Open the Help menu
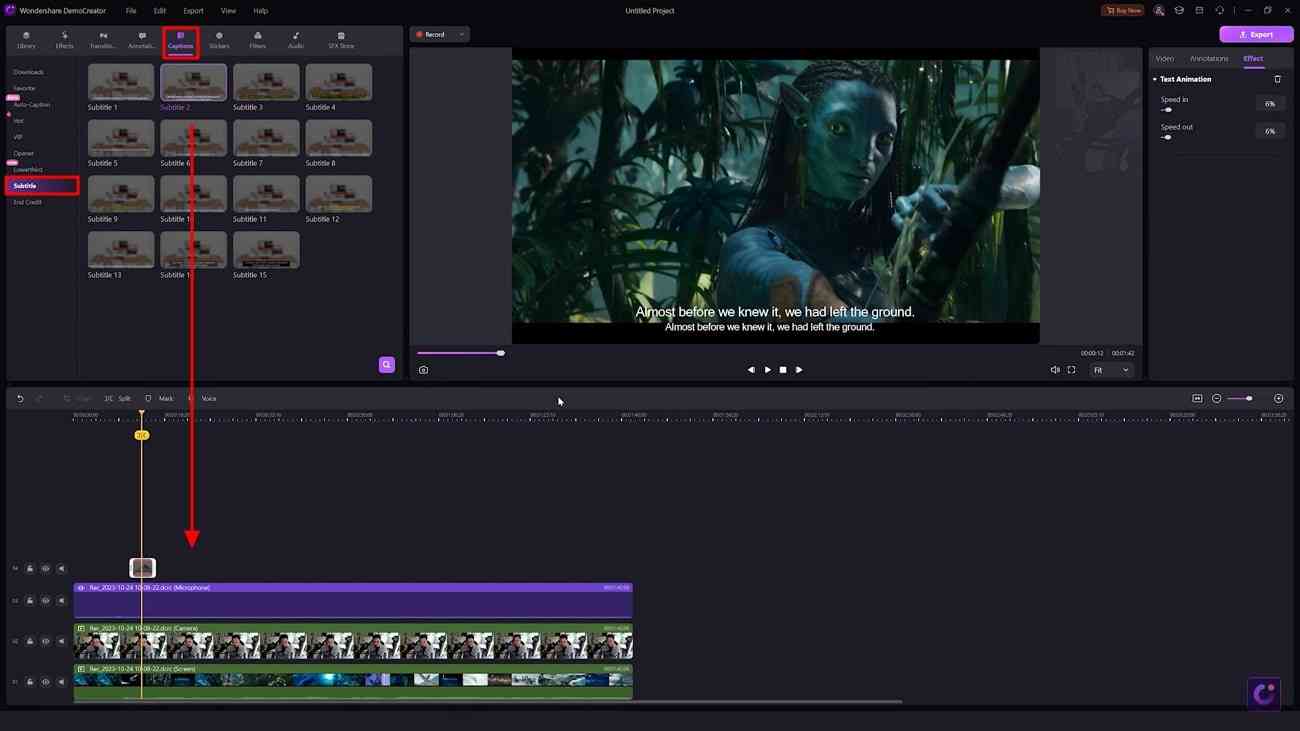 click(x=260, y=11)
